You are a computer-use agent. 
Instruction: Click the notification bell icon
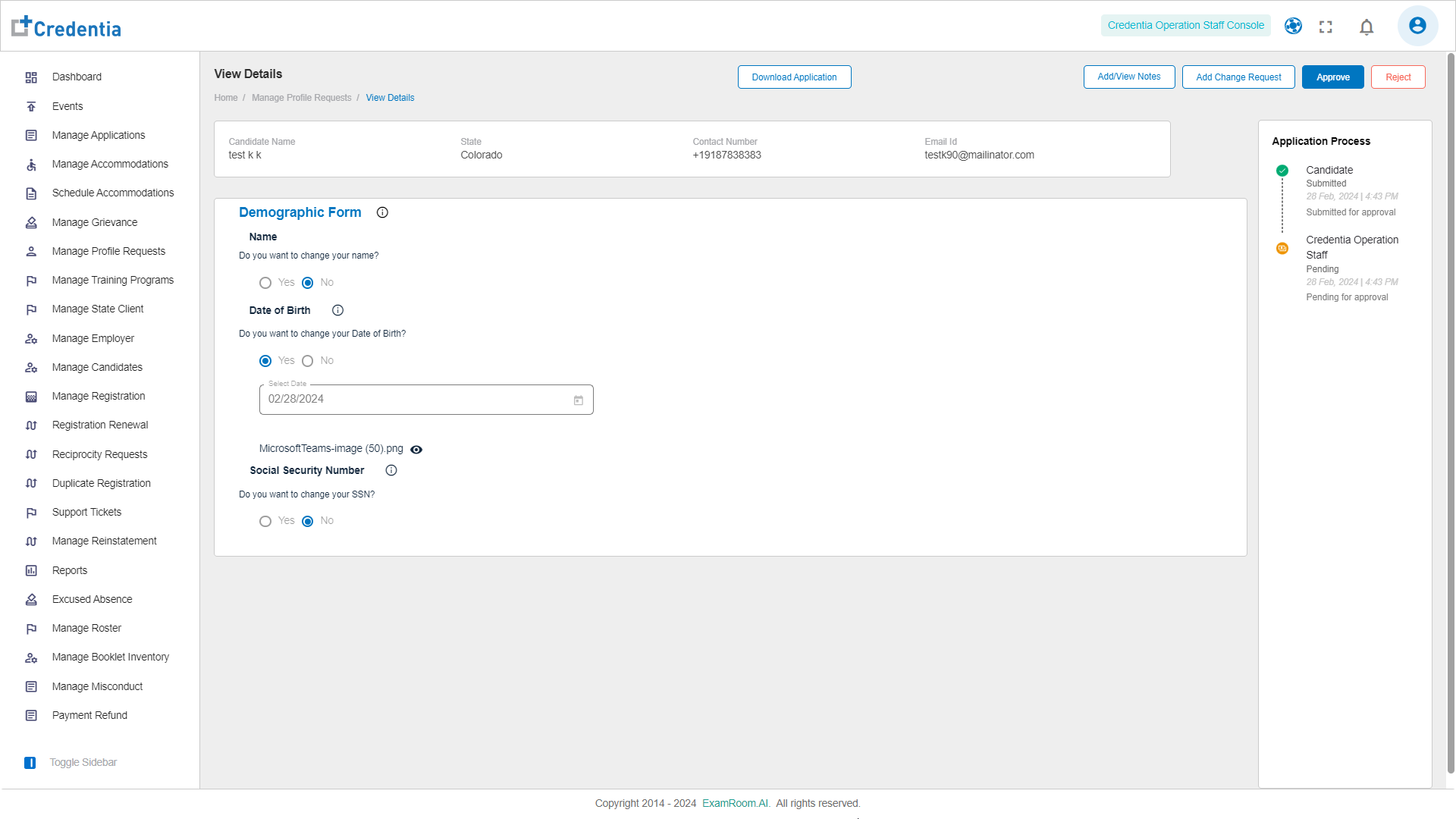coord(1367,27)
